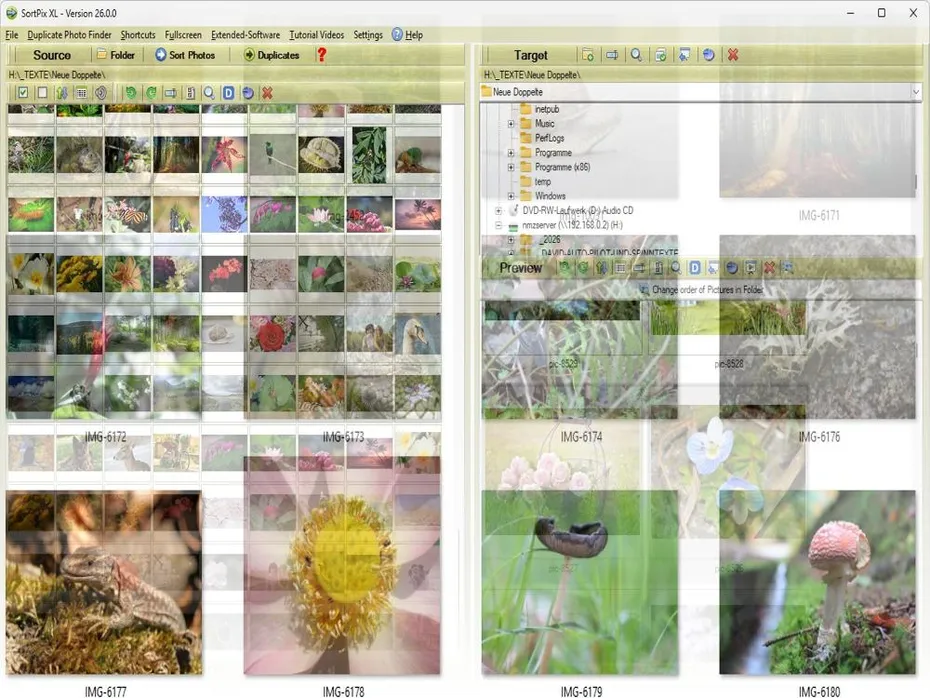Viewport: 930px width, 698px height.
Task: Click the red question mark help icon
Action: coord(322,55)
